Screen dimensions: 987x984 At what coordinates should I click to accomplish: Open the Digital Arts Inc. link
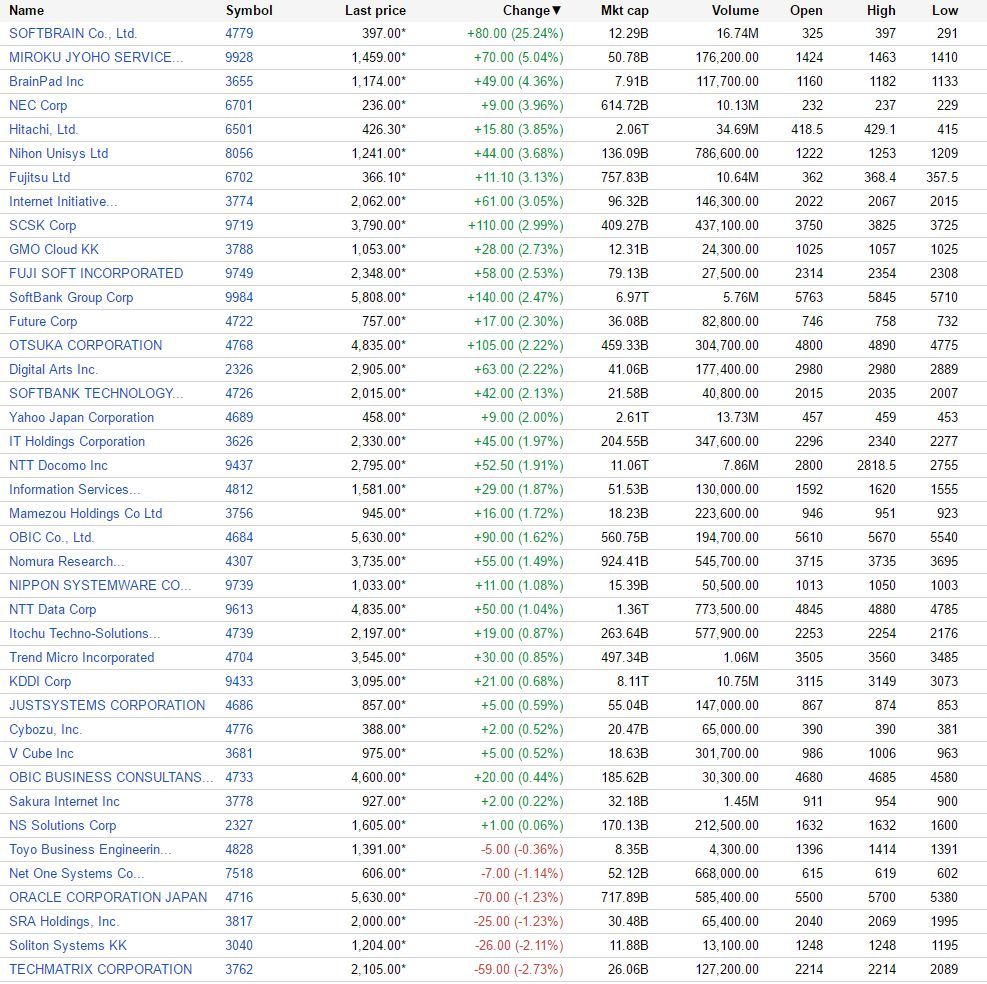coord(54,369)
